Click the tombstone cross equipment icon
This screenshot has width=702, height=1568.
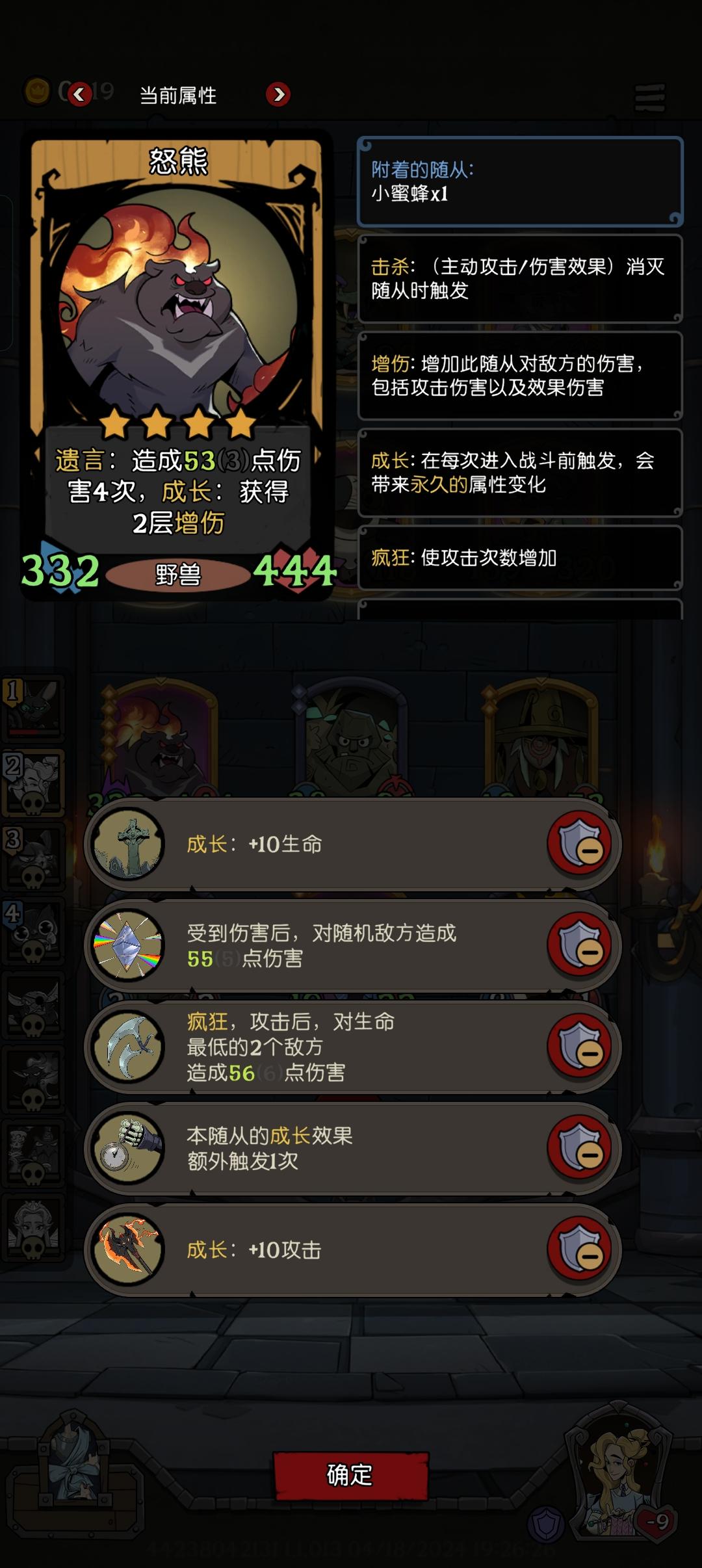(129, 844)
